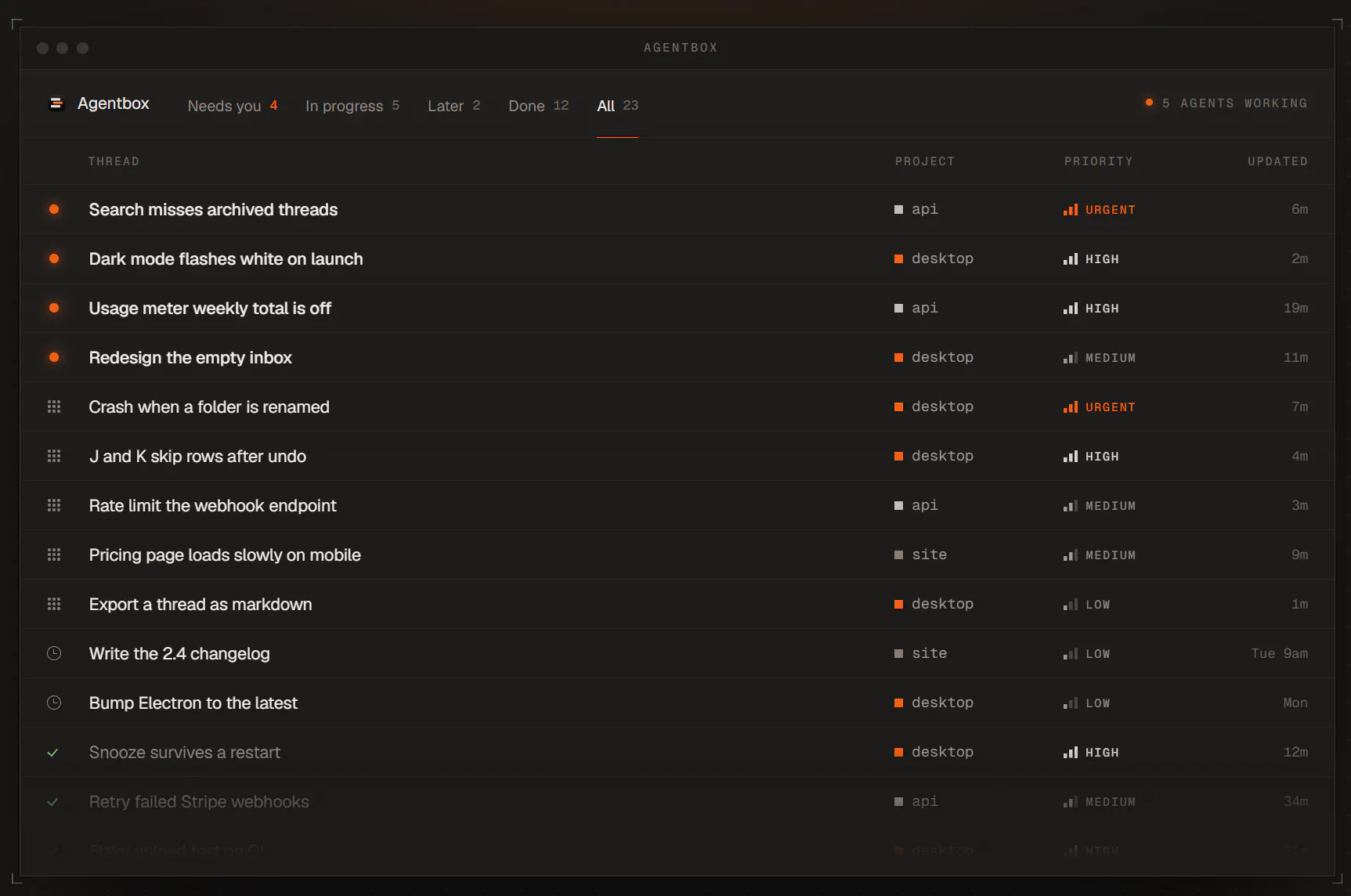This screenshot has width=1351, height=896.
Task: Click urgent priority bars icon on Crash when folder row
Action: tap(1071, 407)
